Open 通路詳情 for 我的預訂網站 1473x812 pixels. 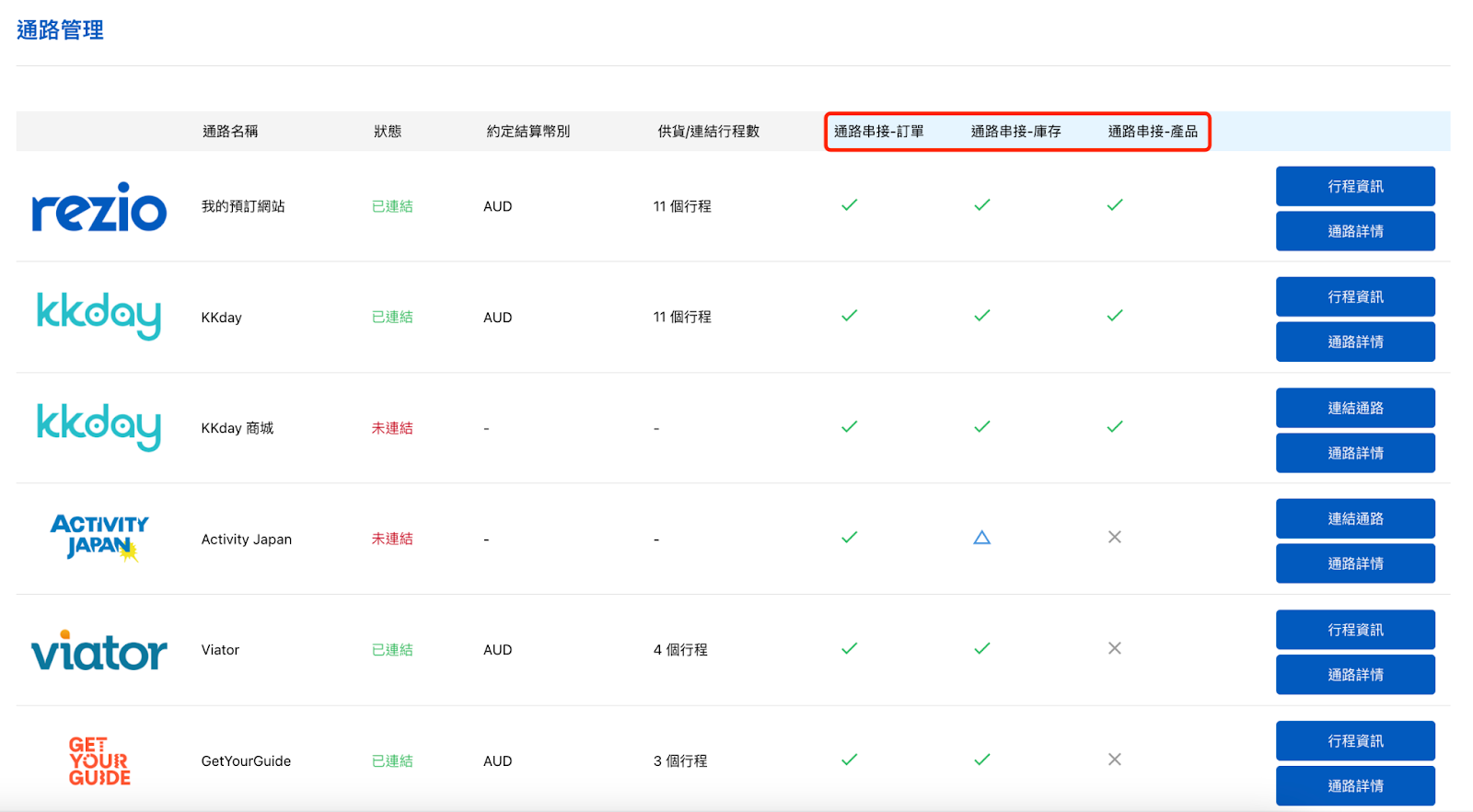1355,231
